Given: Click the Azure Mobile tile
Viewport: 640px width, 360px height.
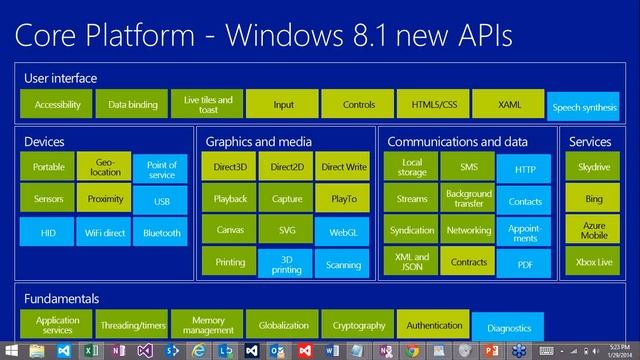Looking at the screenshot, I should point(593,229).
